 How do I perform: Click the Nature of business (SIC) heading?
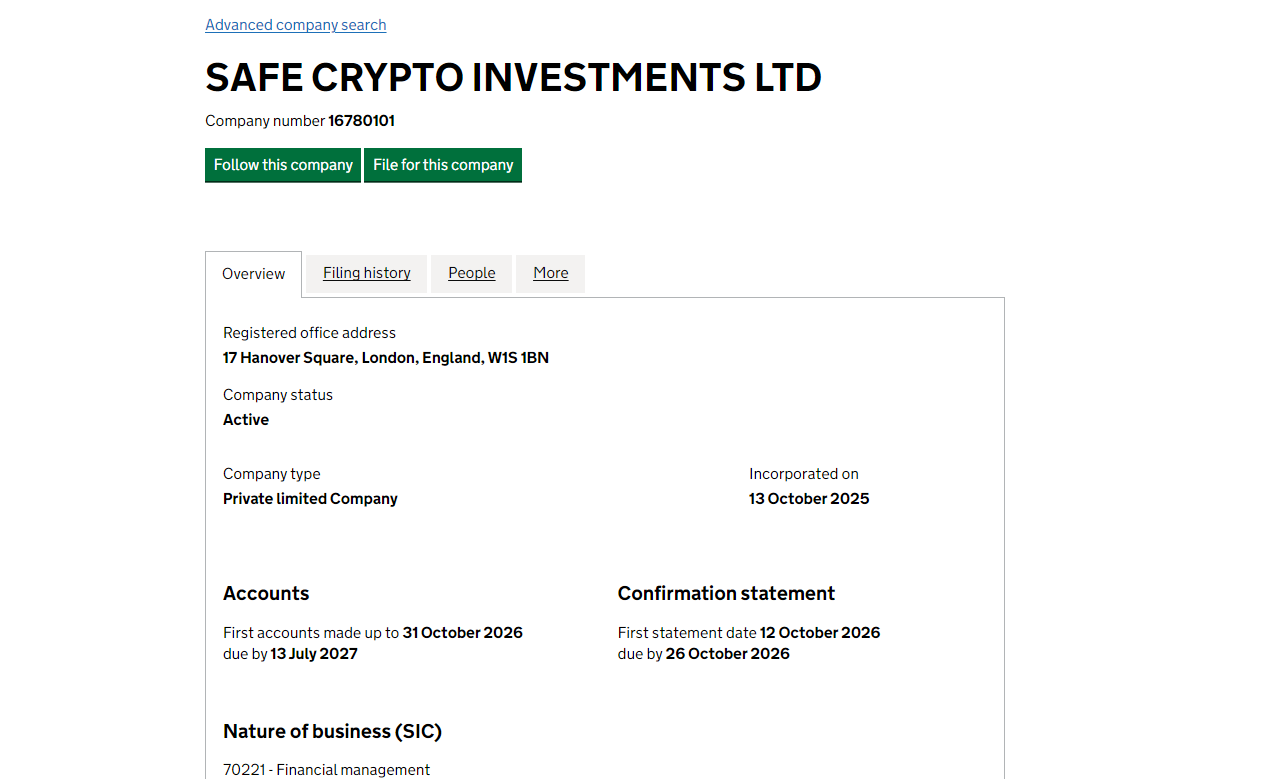332,732
